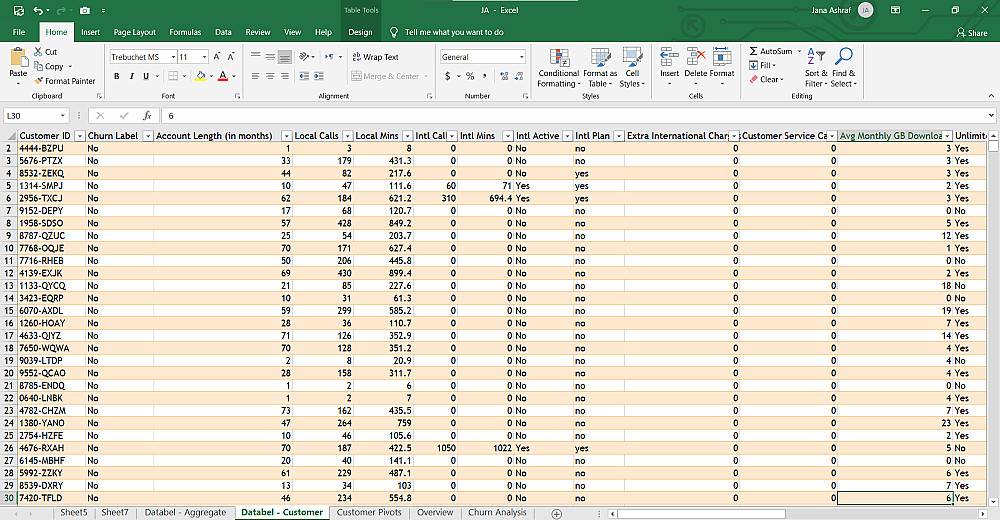Click the yellow fill color button
Image resolution: width=1000 pixels, height=520 pixels.
tap(200, 76)
